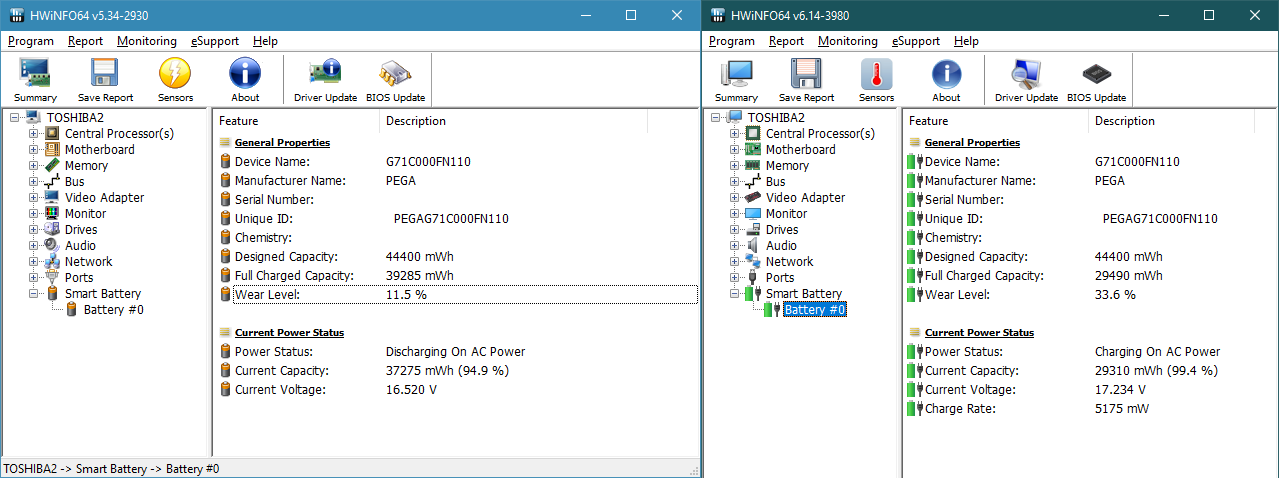Click BIOS Update in v5.34 window
This screenshot has height=478, width=1279.
(395, 80)
